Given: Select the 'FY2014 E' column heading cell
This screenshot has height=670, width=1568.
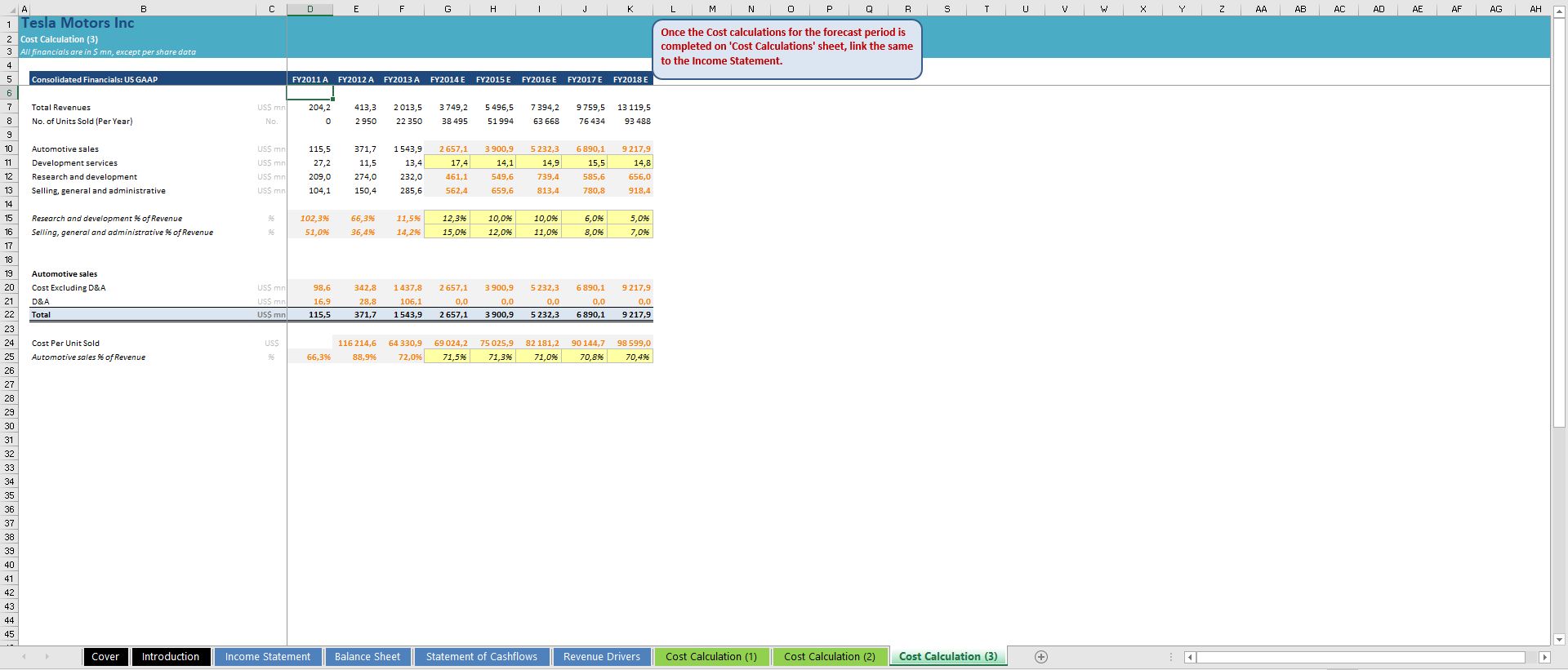Looking at the screenshot, I should (x=448, y=79).
